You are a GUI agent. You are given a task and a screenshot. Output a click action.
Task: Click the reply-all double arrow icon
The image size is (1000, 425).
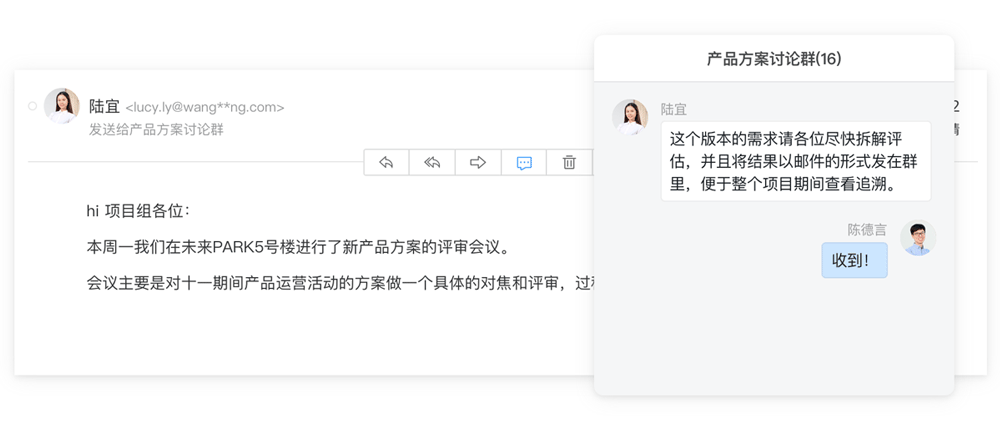[x=432, y=163]
